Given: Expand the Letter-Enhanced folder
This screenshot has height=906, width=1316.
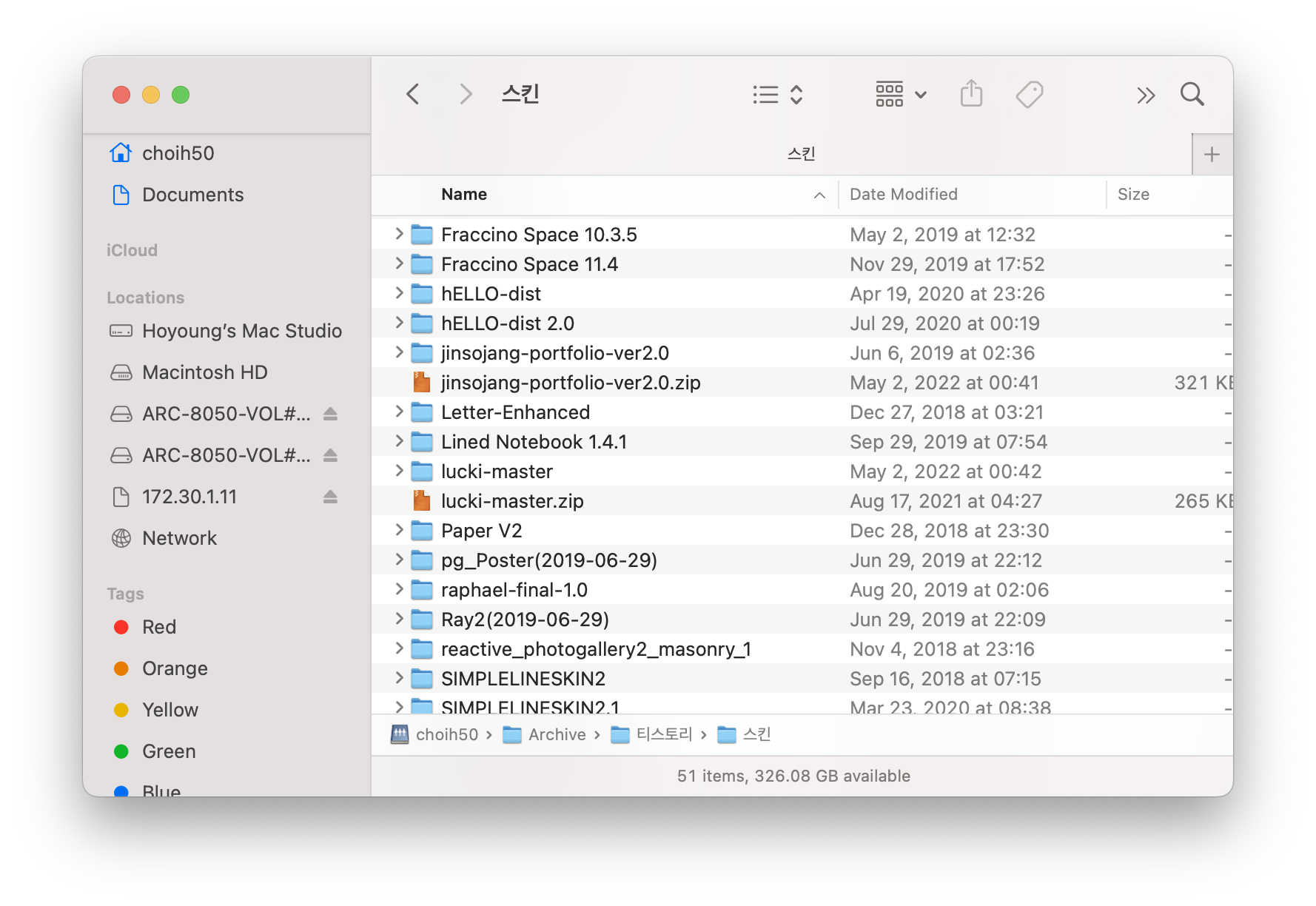Looking at the screenshot, I should pyautogui.click(x=399, y=412).
